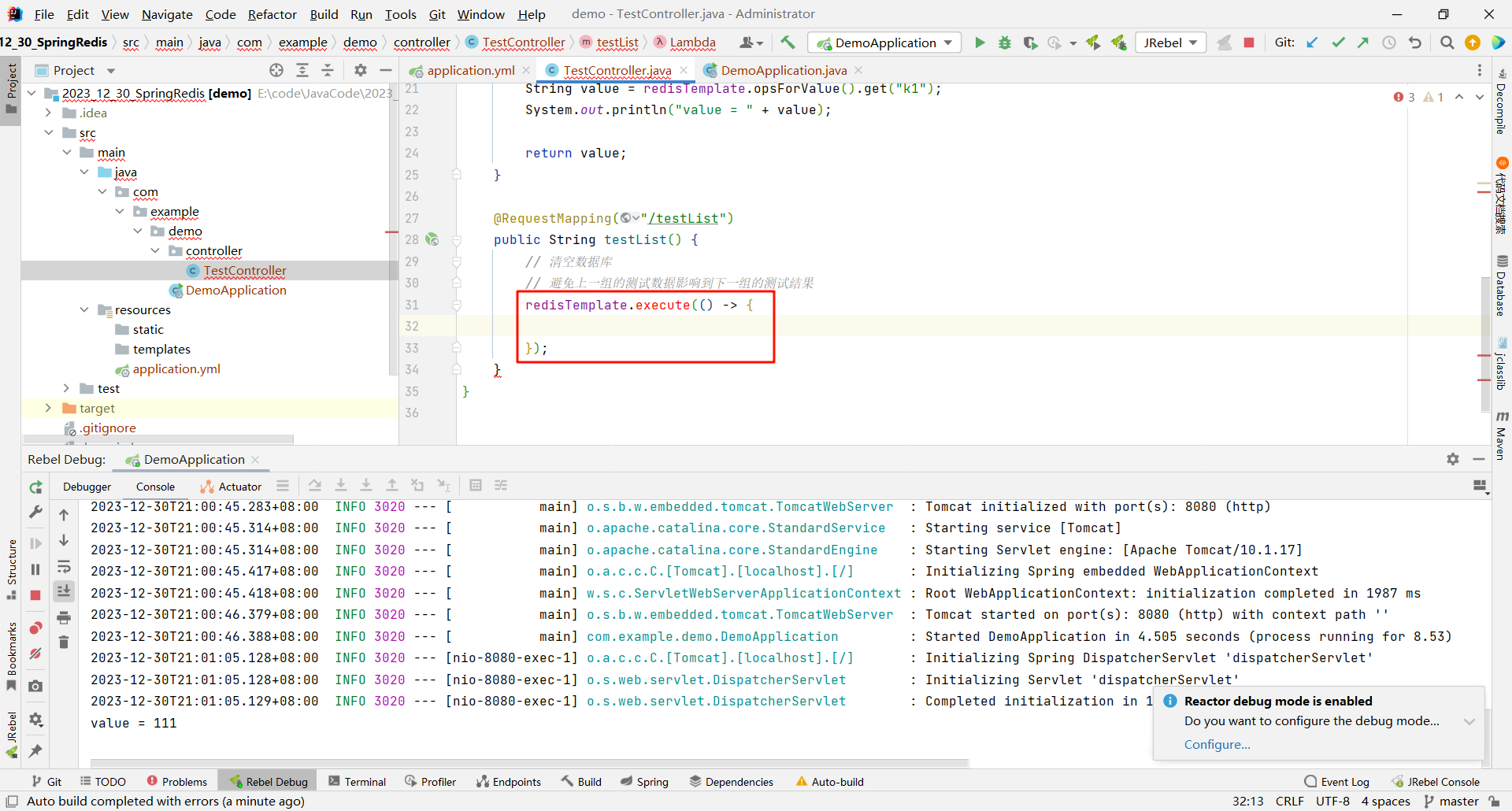Screen dimensions: 1512x811
Task: Select application.yml in project tree
Action: pos(168,368)
